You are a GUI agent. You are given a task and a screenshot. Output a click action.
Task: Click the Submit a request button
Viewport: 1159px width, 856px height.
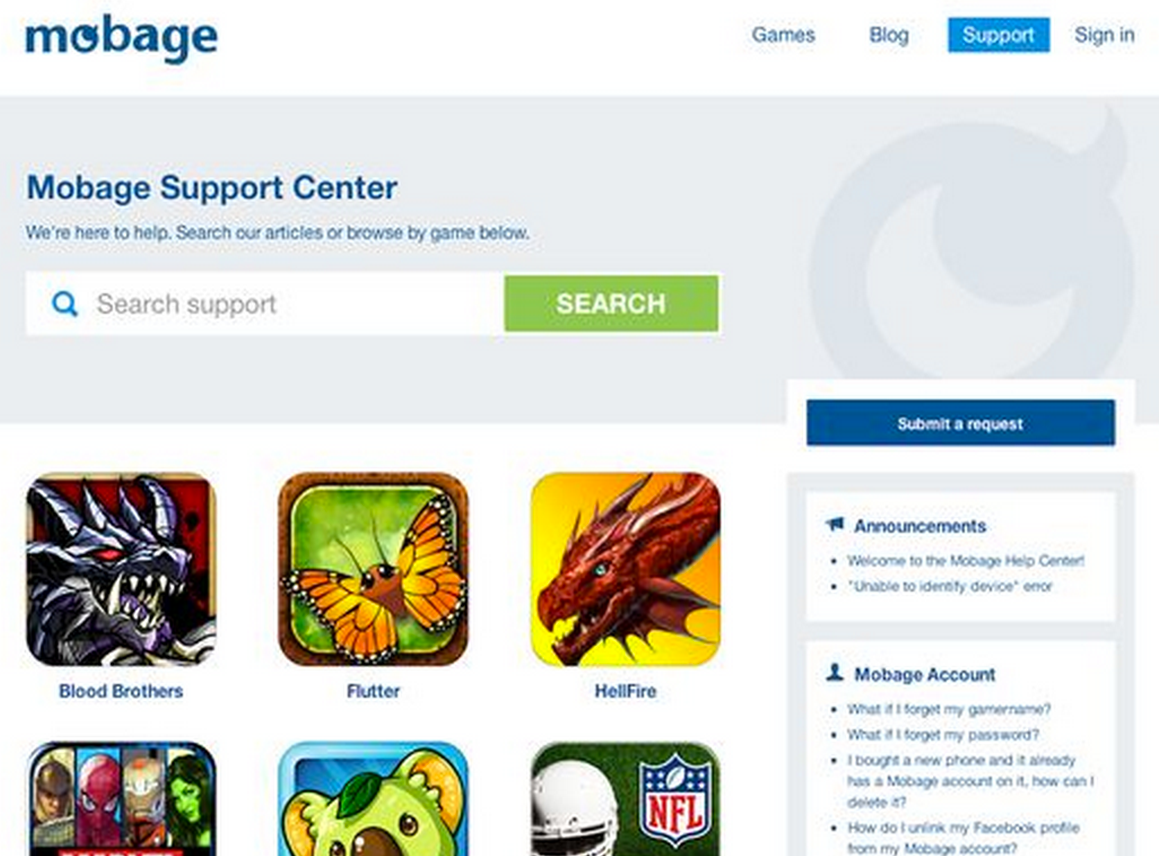(960, 424)
